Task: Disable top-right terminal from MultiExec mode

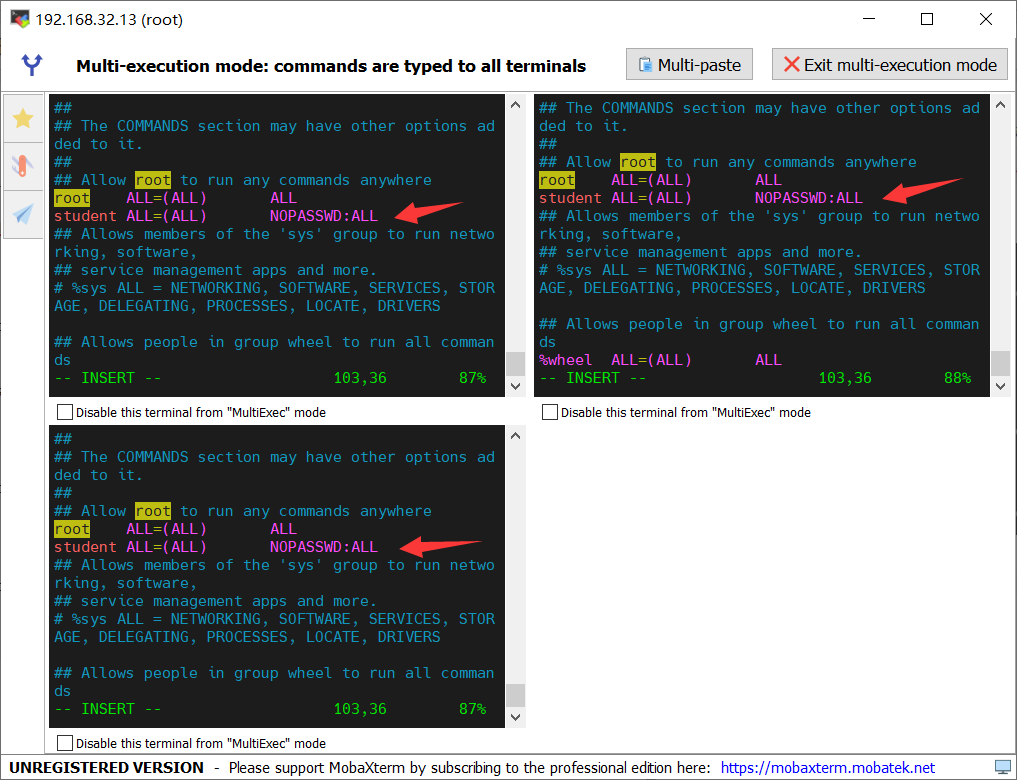Action: tap(551, 412)
